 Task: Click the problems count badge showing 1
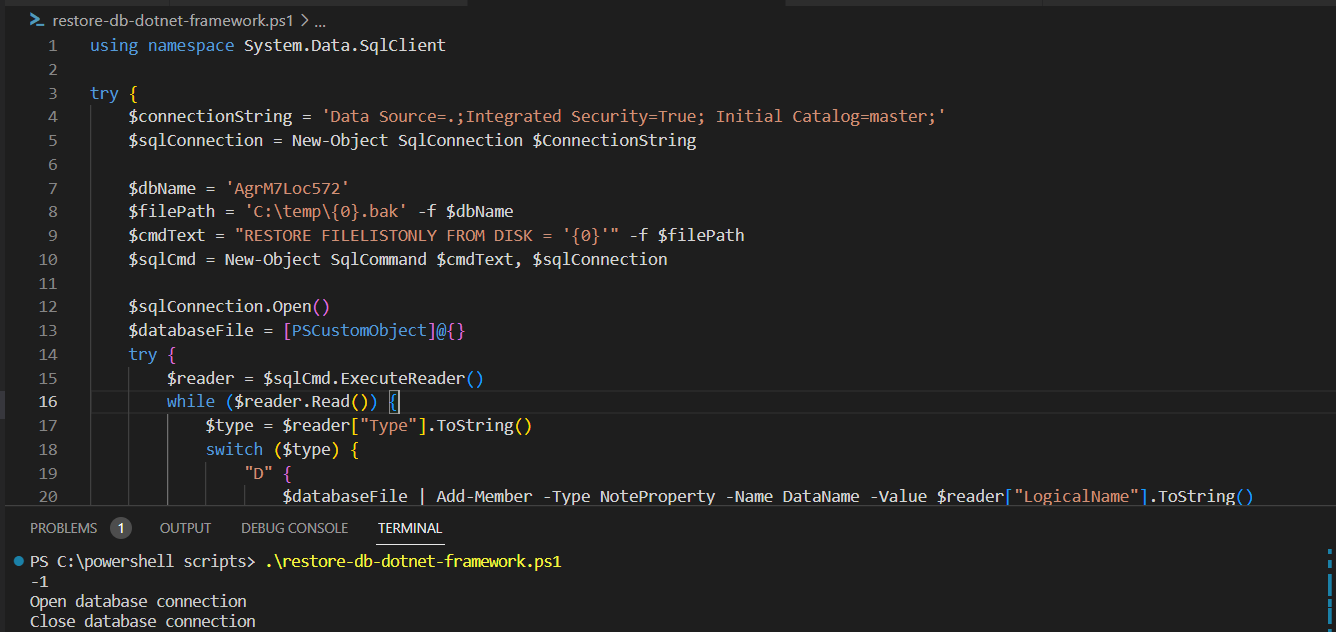coord(121,528)
